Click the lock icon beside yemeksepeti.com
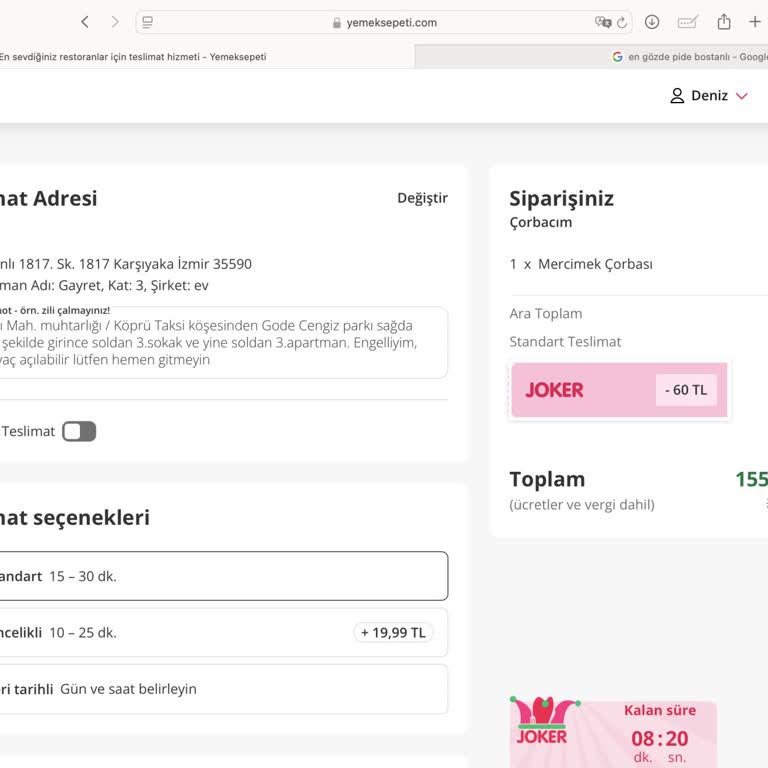768x768 pixels. tap(337, 23)
